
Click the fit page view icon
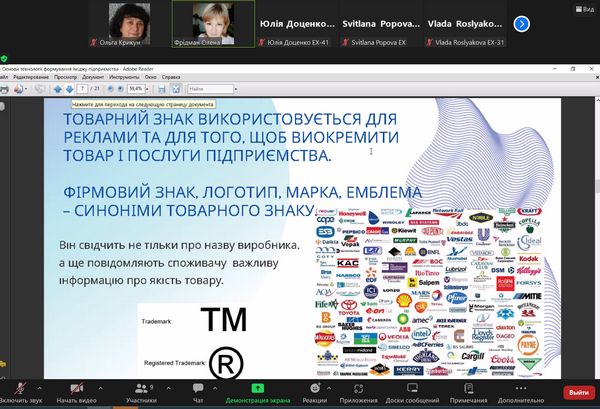176,88
